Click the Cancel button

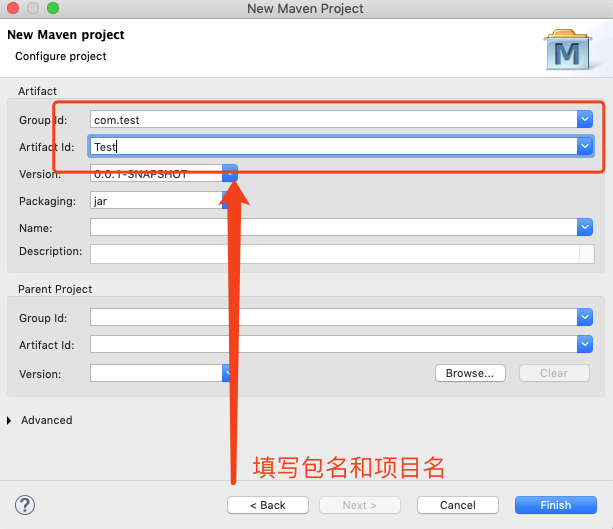pos(458,505)
